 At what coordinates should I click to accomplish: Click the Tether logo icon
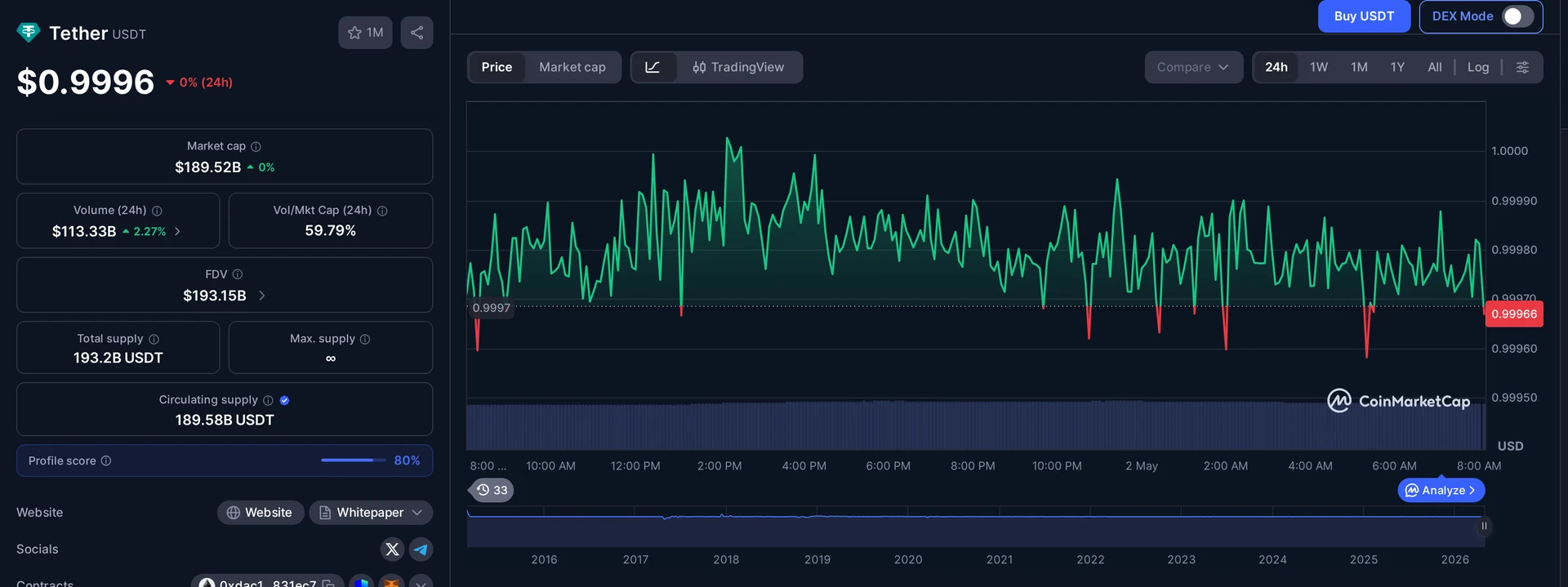[29, 33]
